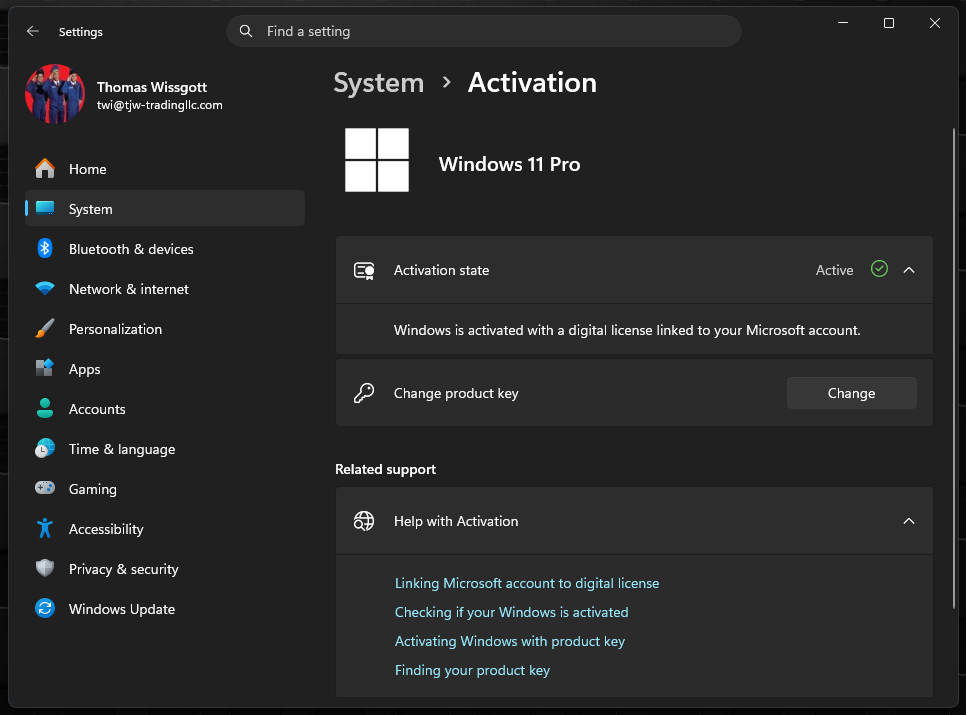This screenshot has width=966, height=715.
Task: Open Time & language settings
Action: coord(164,449)
